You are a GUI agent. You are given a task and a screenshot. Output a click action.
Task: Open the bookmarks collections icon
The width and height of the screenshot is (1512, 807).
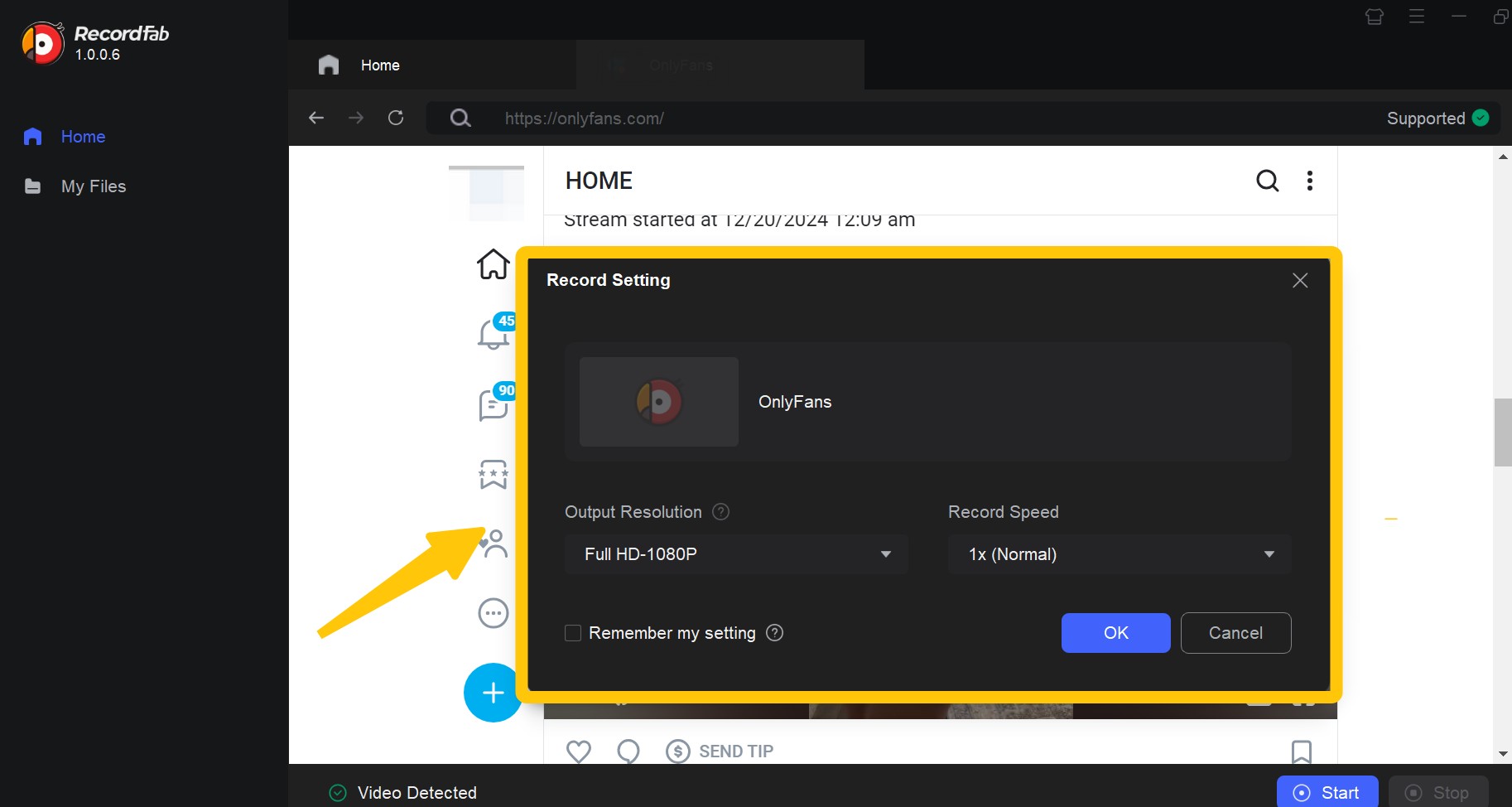[x=494, y=475]
